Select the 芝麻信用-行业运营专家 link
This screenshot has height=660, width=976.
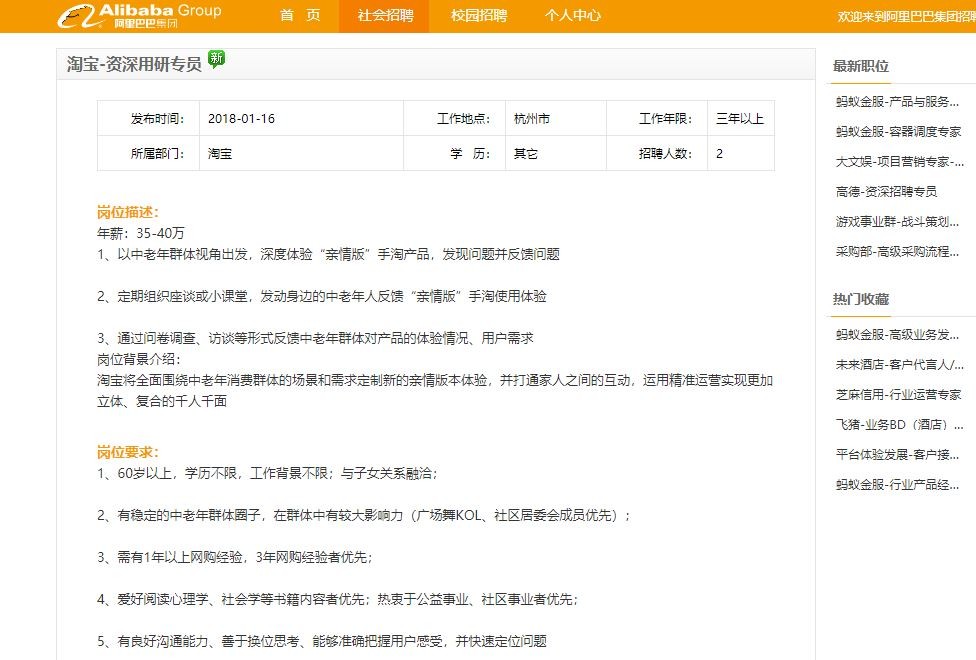(899, 394)
